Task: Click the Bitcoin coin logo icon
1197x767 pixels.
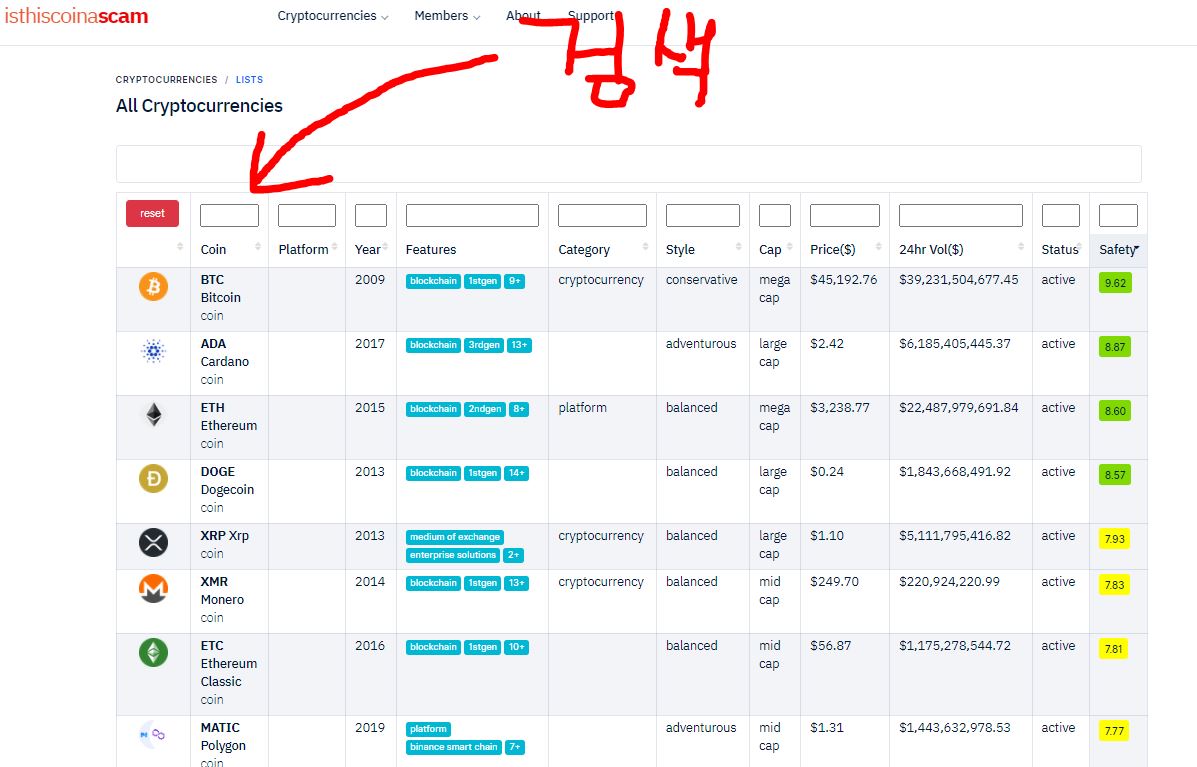Action: pyautogui.click(x=153, y=286)
